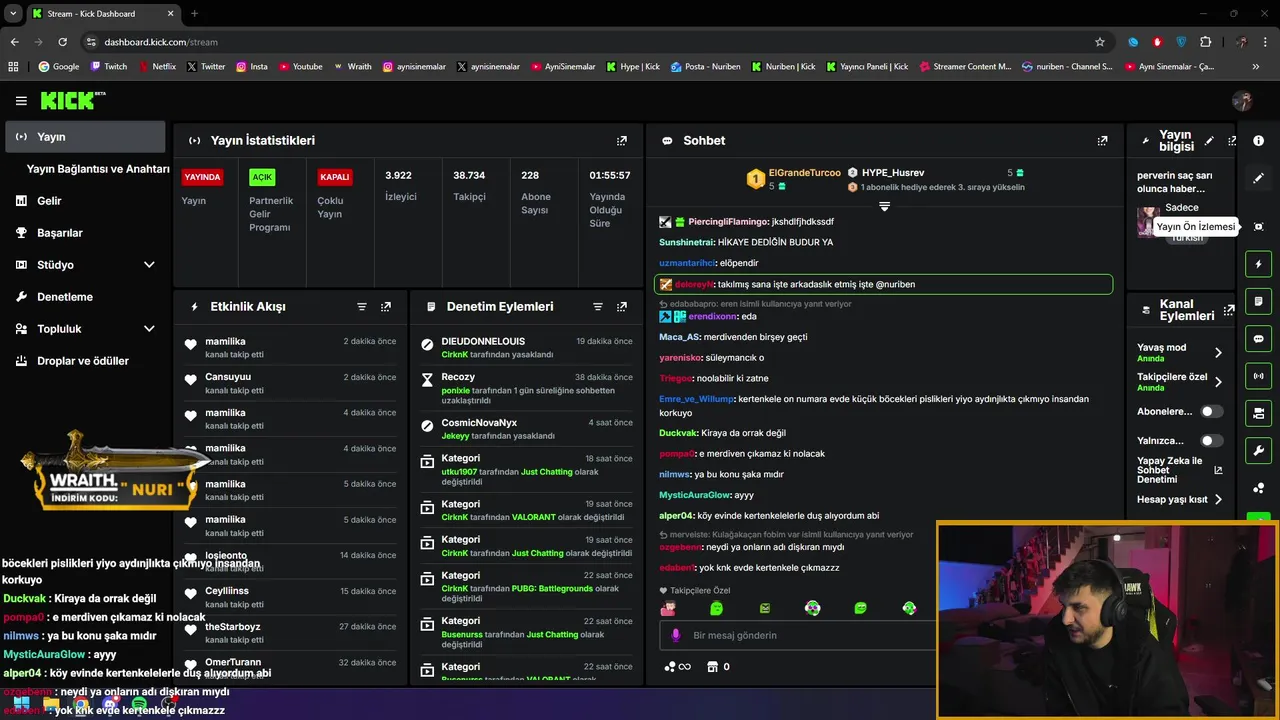Screen dimensions: 1280x720
Task: Toggle the wrench widget icon in toolbar
Action: (1258, 450)
